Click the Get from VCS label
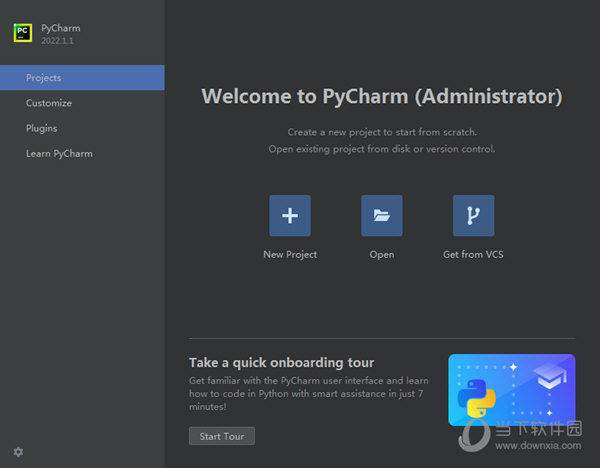 click(473, 254)
